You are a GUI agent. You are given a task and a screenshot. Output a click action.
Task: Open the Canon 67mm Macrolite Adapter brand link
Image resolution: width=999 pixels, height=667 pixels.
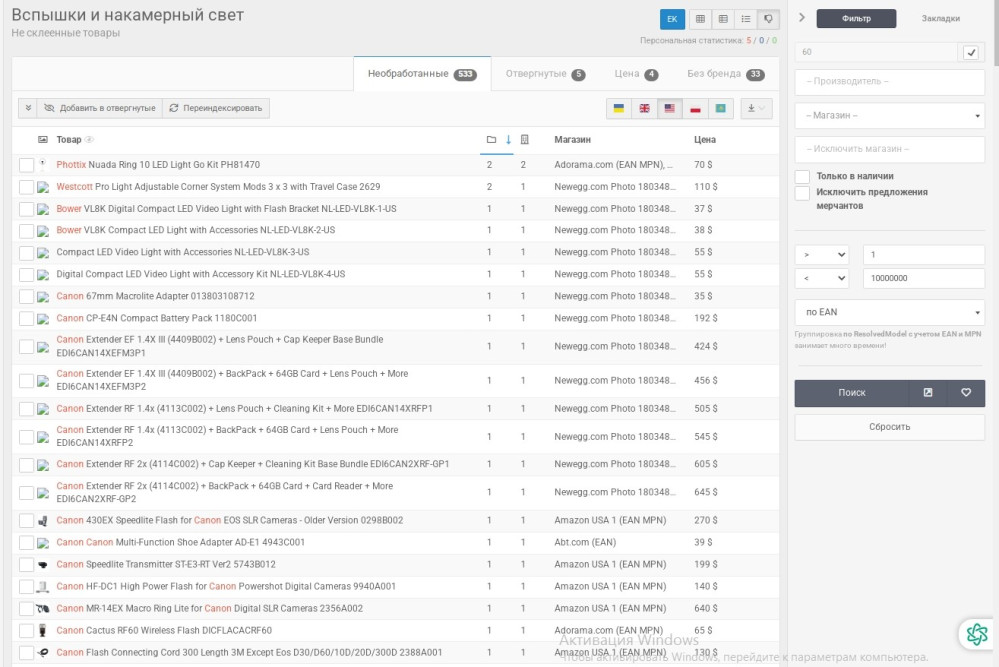(x=70, y=296)
